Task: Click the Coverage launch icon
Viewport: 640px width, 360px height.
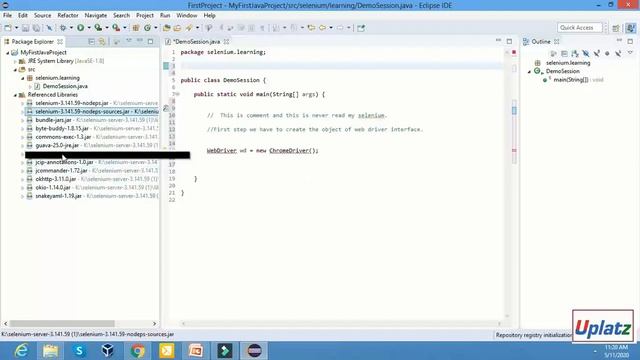Action: coord(98,28)
